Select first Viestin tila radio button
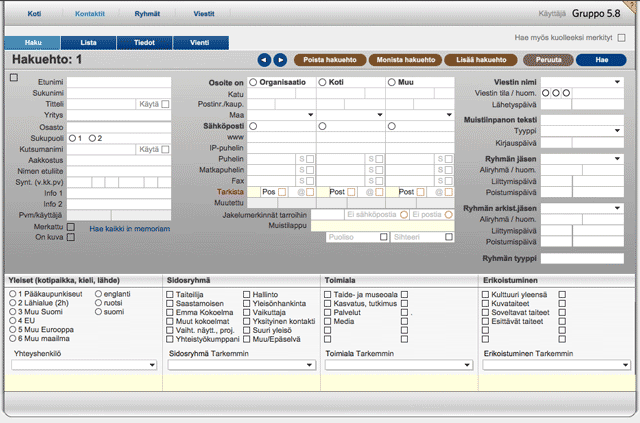Viewport: 640px width, 423px height. coord(546,93)
